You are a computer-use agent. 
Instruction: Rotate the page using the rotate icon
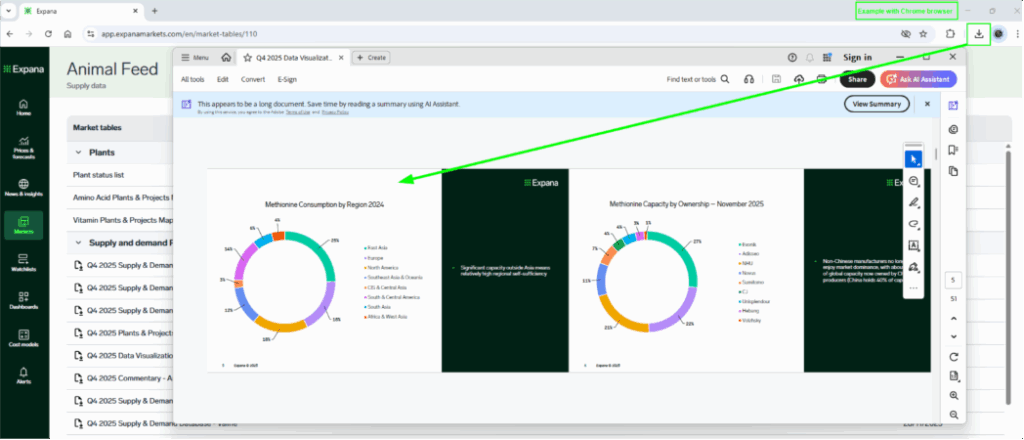(x=954, y=357)
